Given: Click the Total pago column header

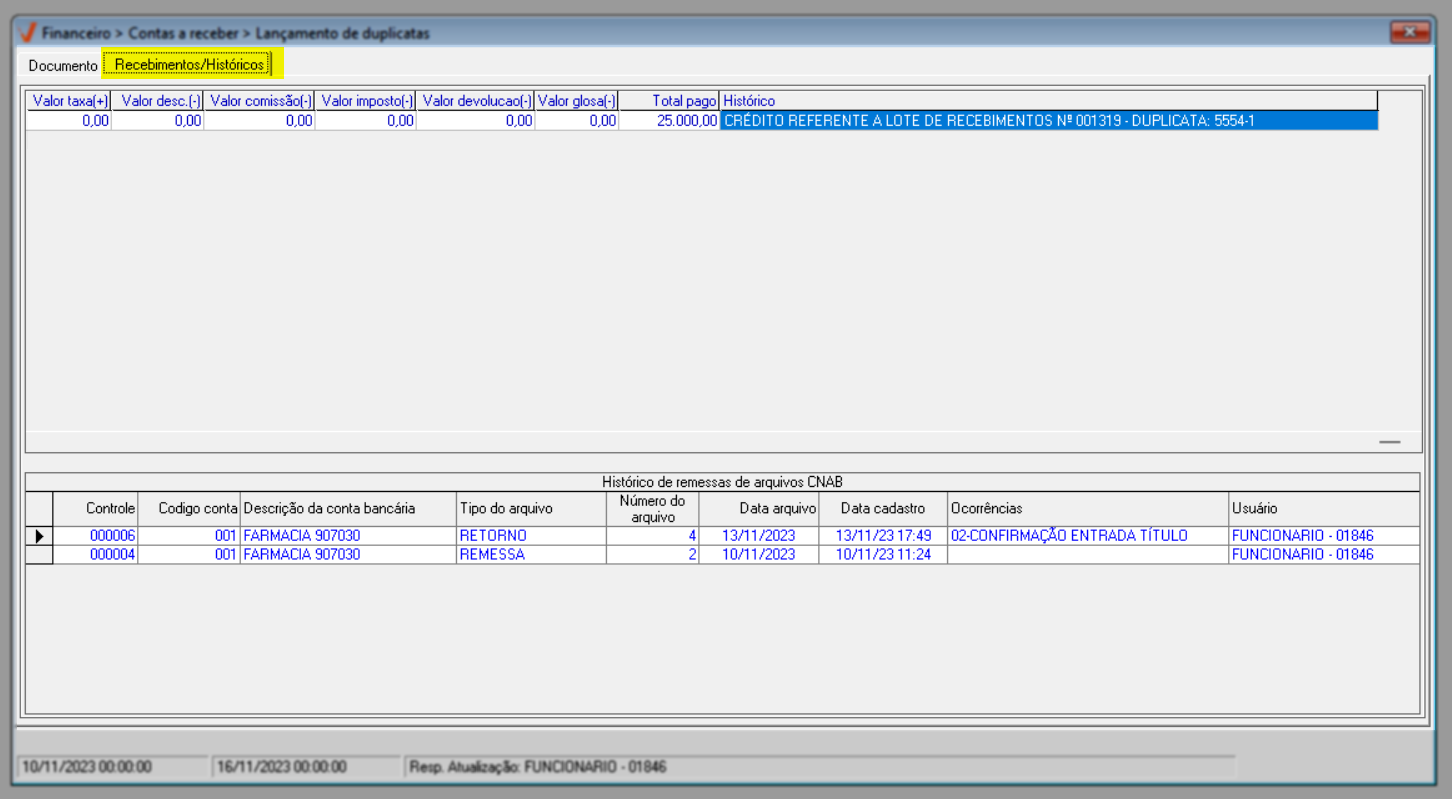Looking at the screenshot, I should click(669, 101).
